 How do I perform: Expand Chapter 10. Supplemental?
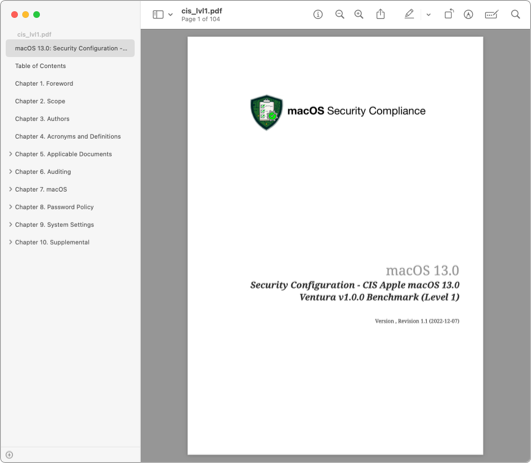point(10,242)
